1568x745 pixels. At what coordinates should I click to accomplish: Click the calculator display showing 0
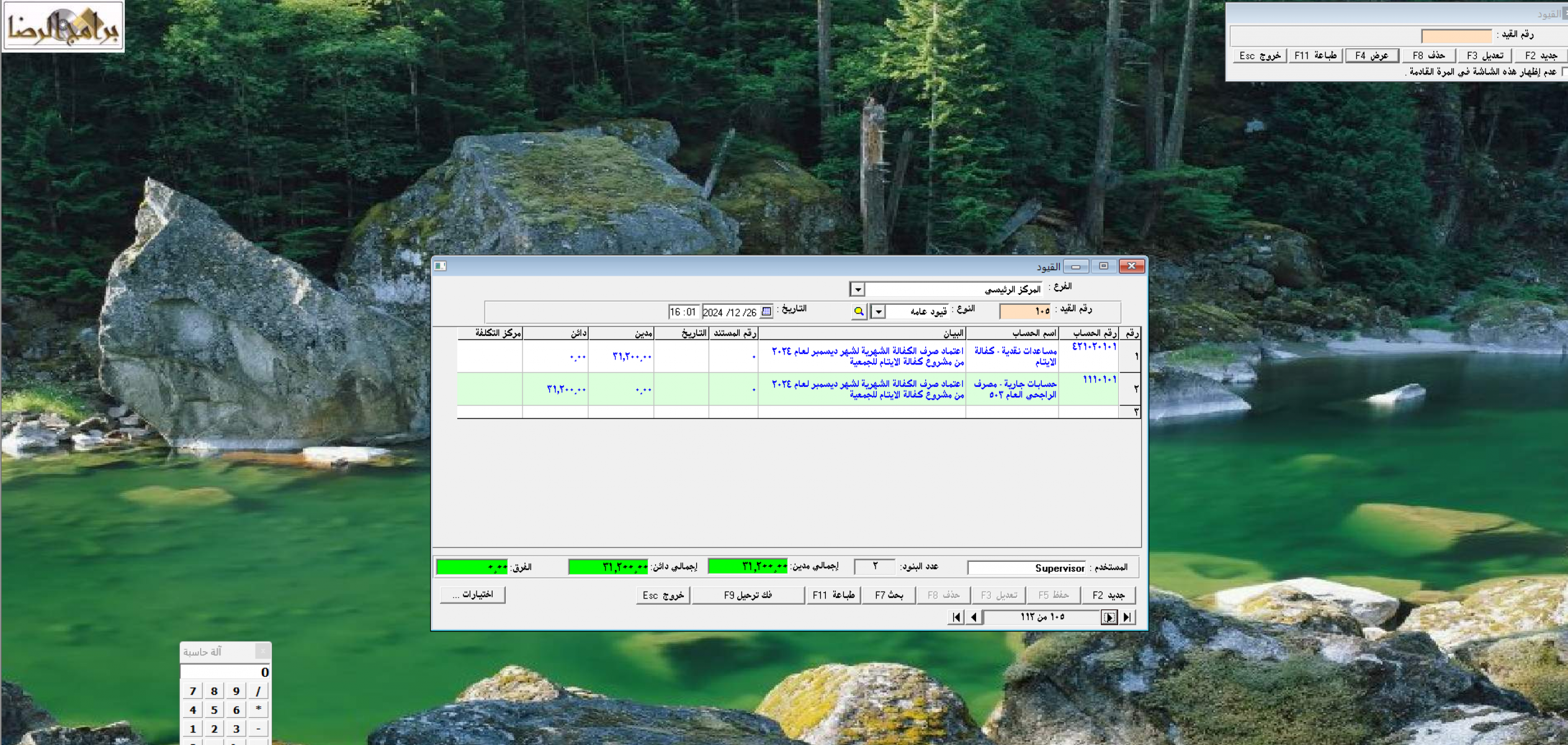(225, 672)
